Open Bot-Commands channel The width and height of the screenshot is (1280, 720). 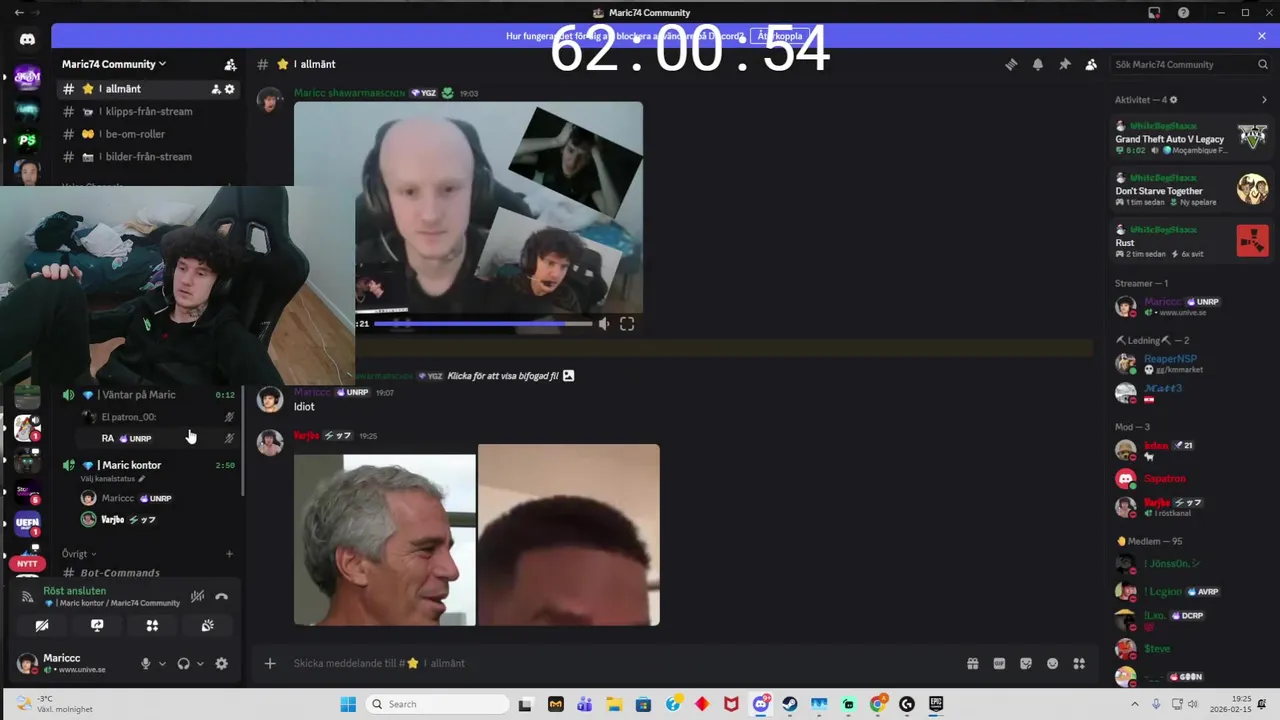point(147,573)
